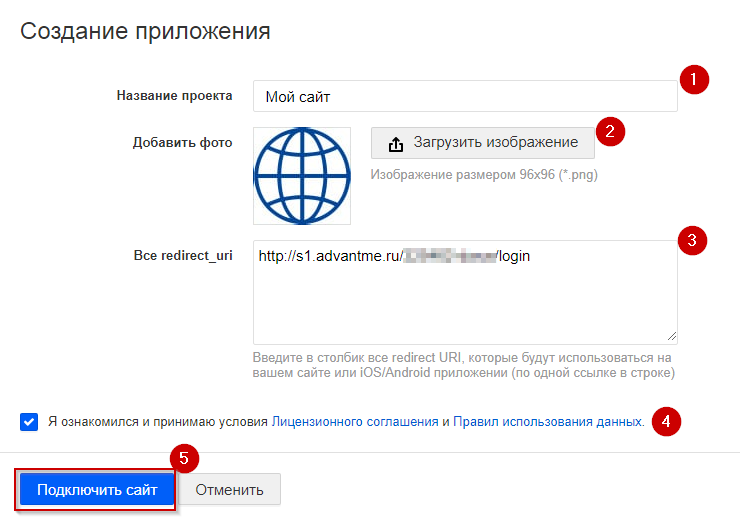Select the blue globe app image
The height and width of the screenshot is (520, 740).
(x=302, y=176)
